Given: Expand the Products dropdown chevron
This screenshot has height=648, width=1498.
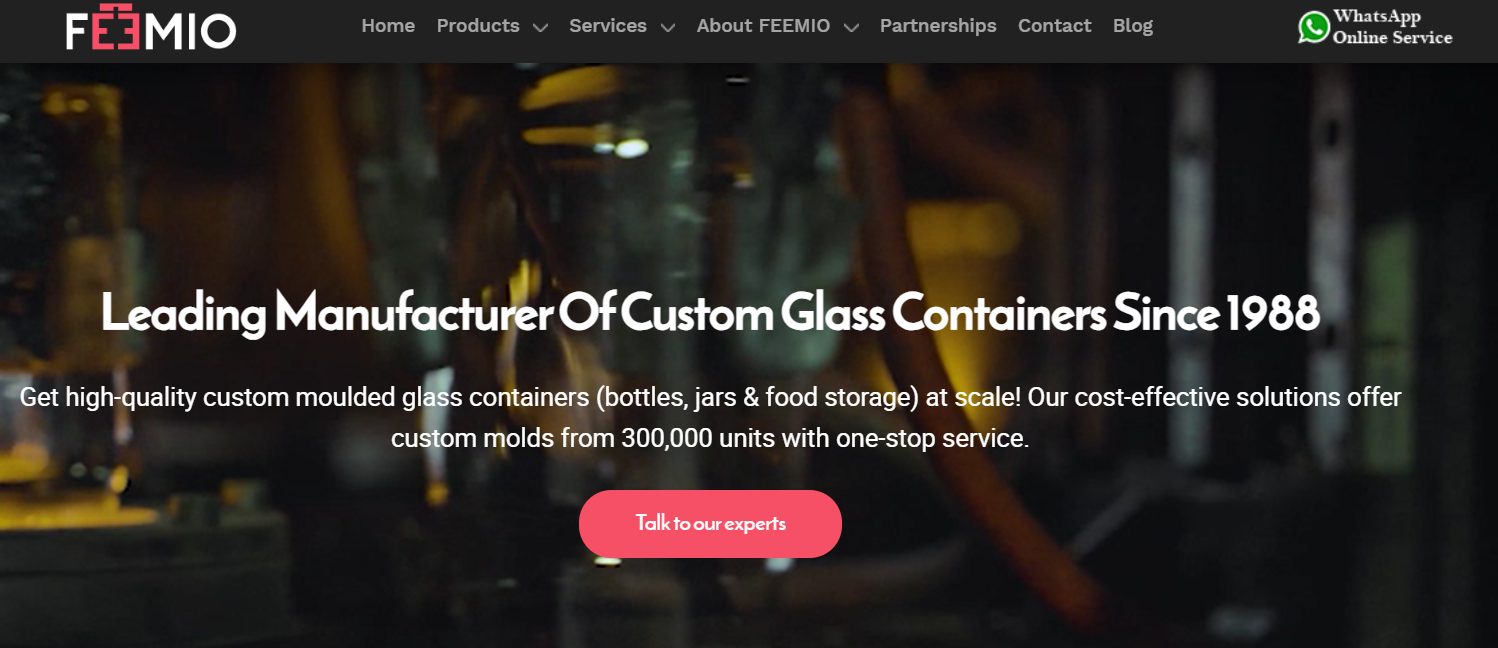Looking at the screenshot, I should point(540,28).
